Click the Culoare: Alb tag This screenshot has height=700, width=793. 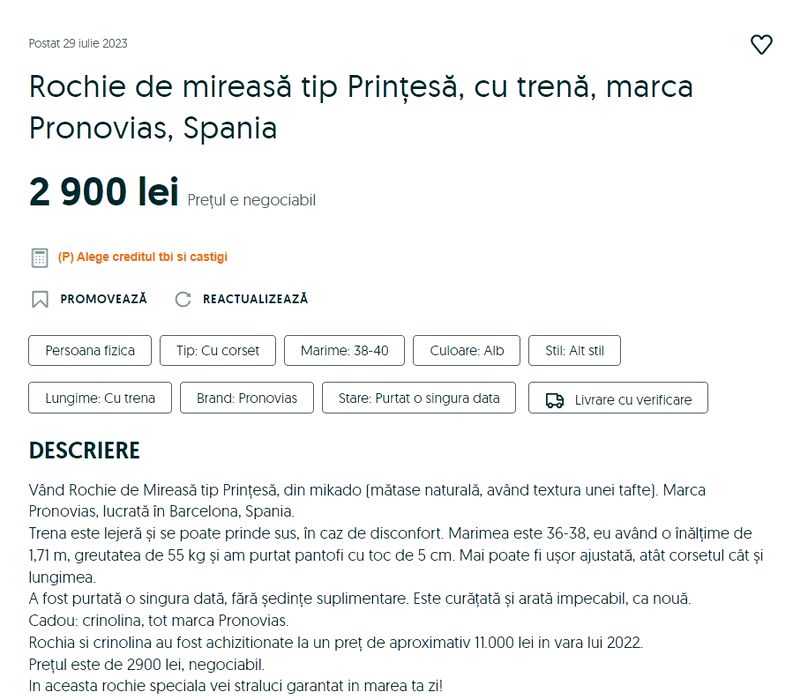467,351
